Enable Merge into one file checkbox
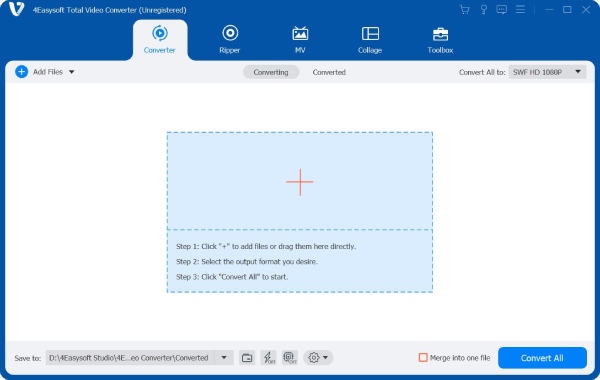 [423, 358]
